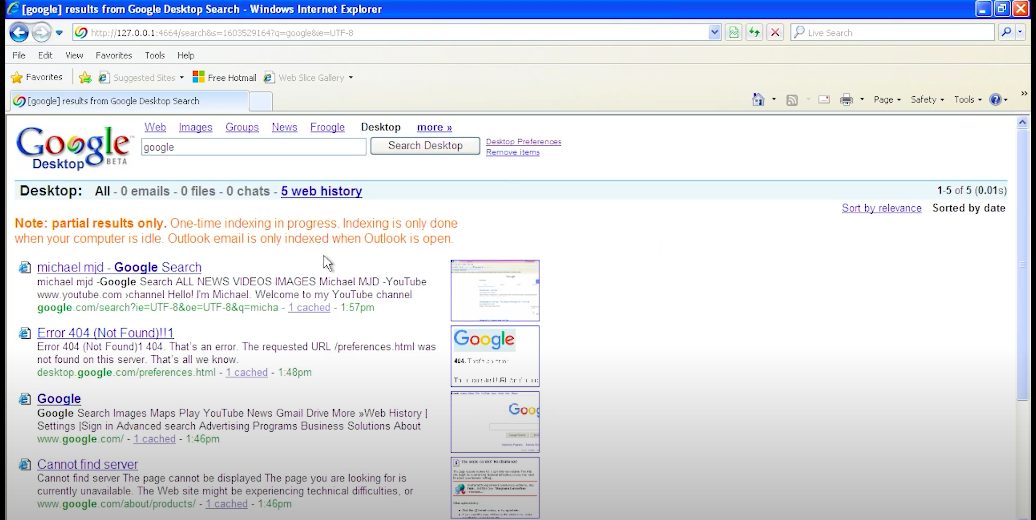
Task: Click the Google search query input field
Action: click(x=253, y=147)
